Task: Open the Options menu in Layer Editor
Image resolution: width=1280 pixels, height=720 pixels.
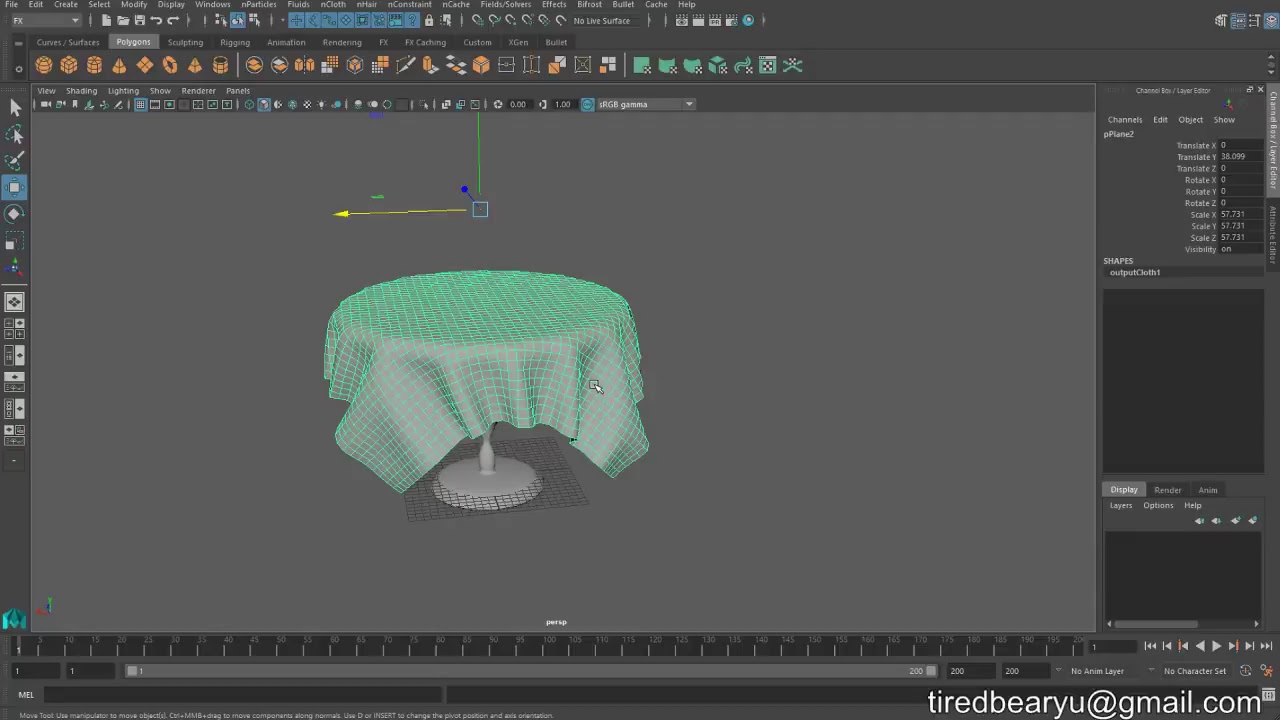Action: [x=1158, y=505]
